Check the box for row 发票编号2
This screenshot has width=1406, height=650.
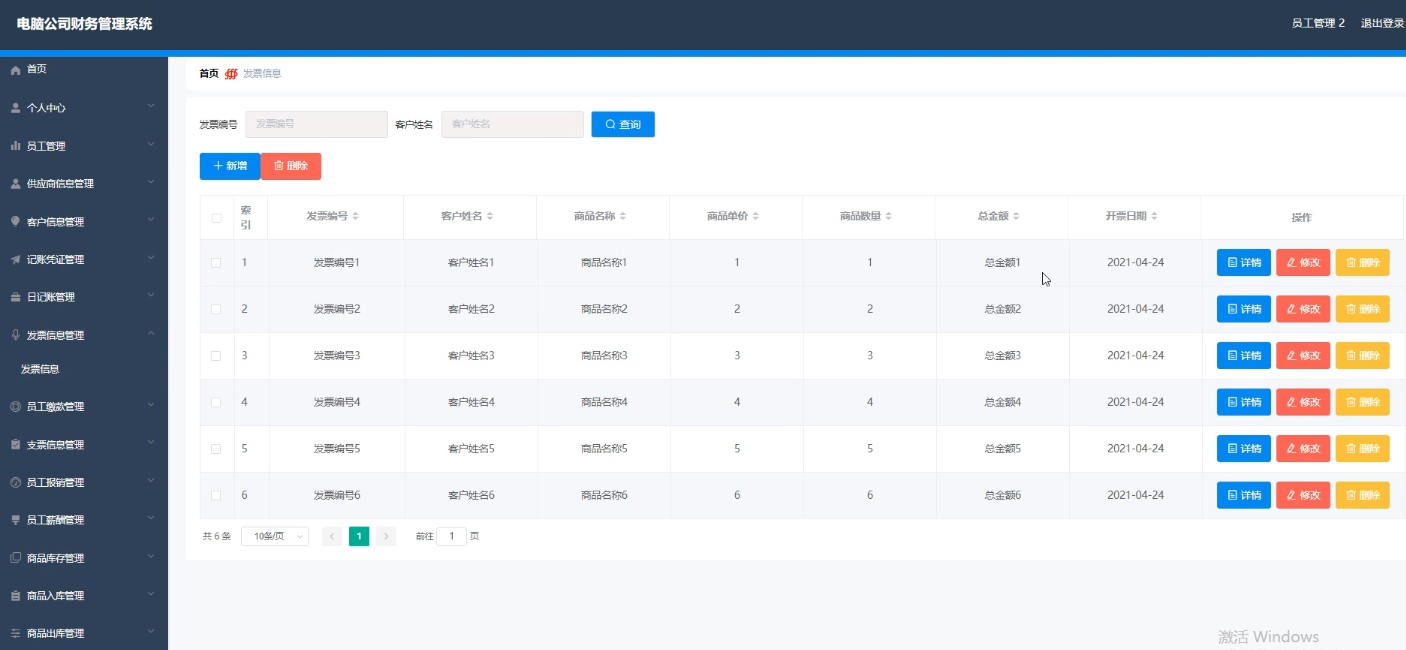[216, 310]
